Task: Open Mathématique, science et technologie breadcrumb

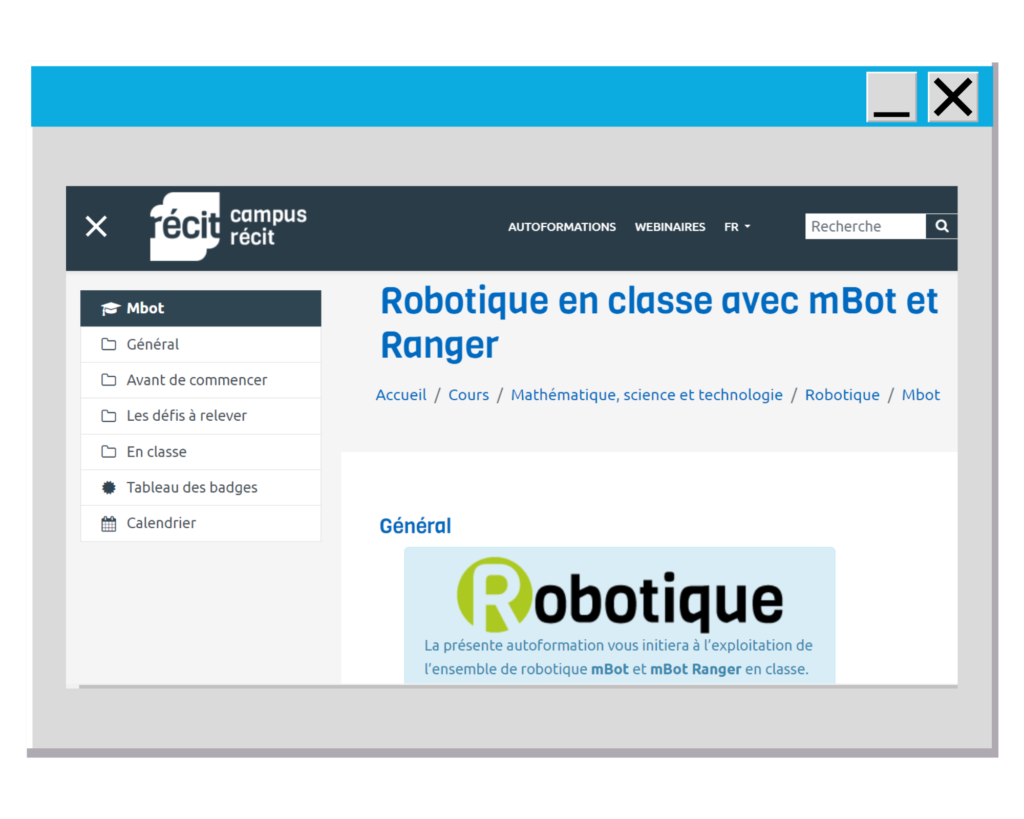Action: pyautogui.click(x=646, y=395)
